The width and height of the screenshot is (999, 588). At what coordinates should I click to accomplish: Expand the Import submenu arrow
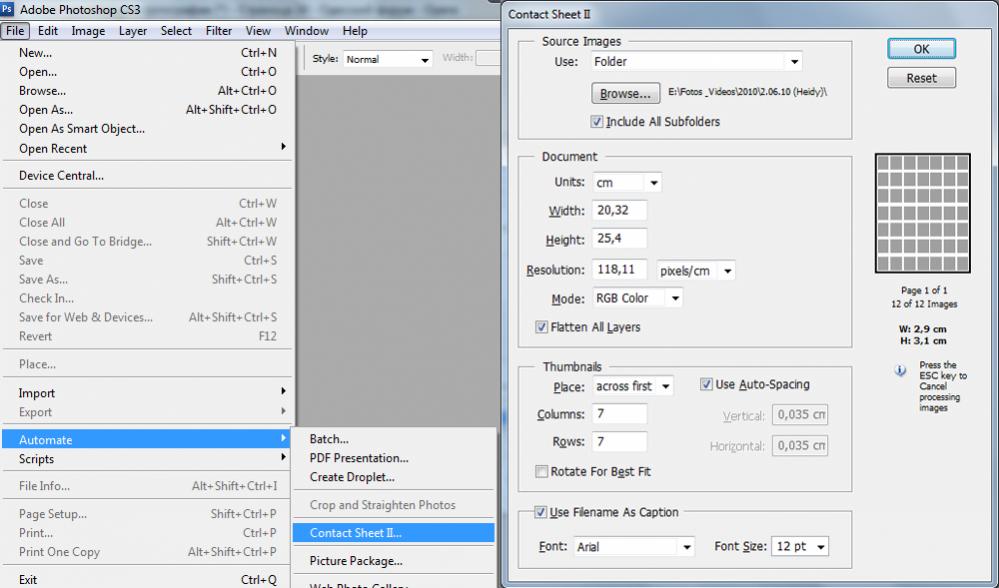(283, 391)
